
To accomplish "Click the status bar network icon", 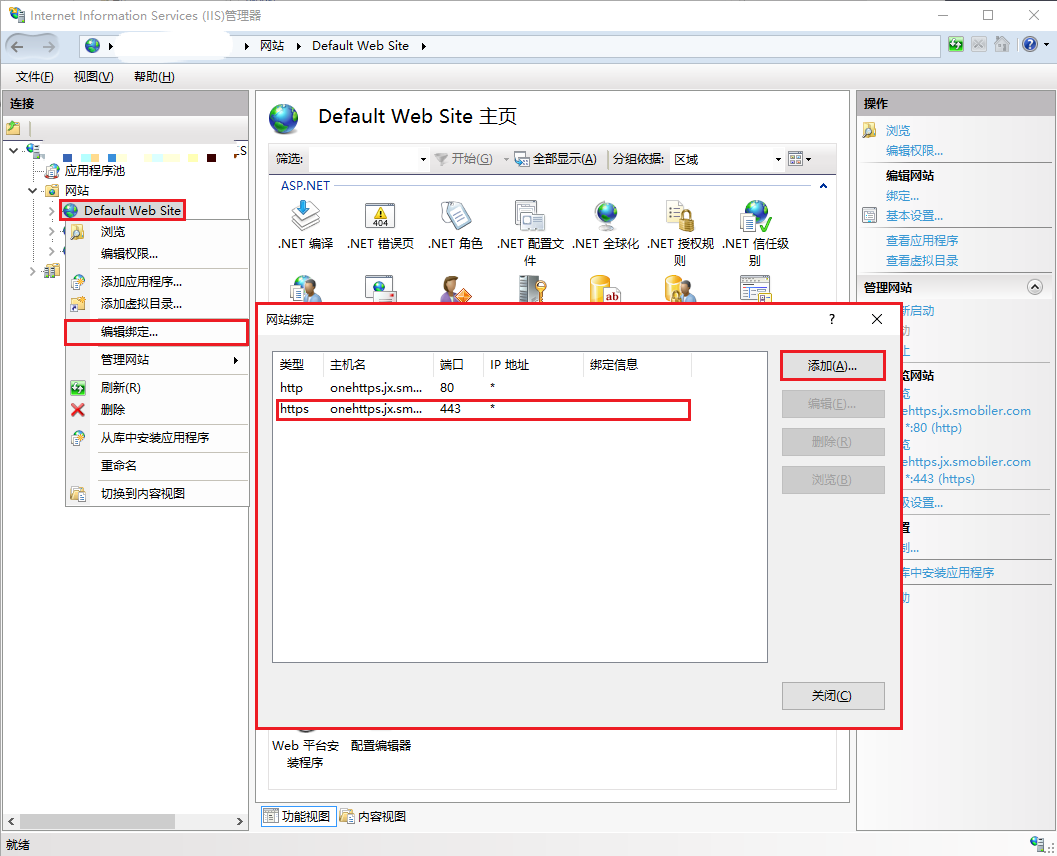I will point(1039,844).
